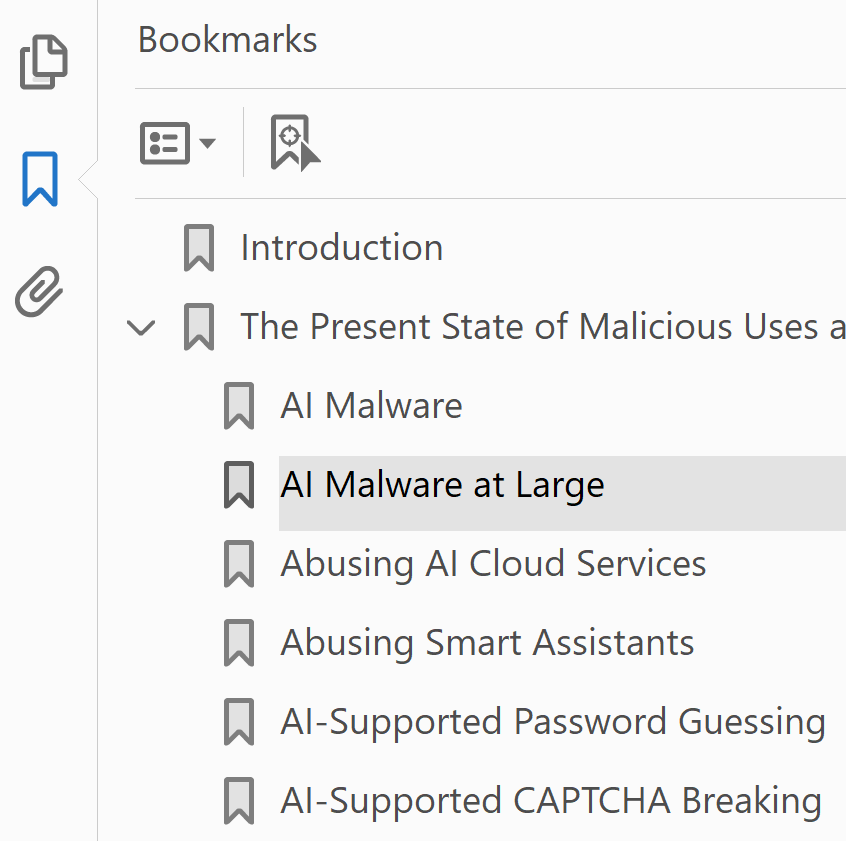Collapse the Present State of Malicious Uses section
Screen dimensions: 846x841
click(144, 327)
